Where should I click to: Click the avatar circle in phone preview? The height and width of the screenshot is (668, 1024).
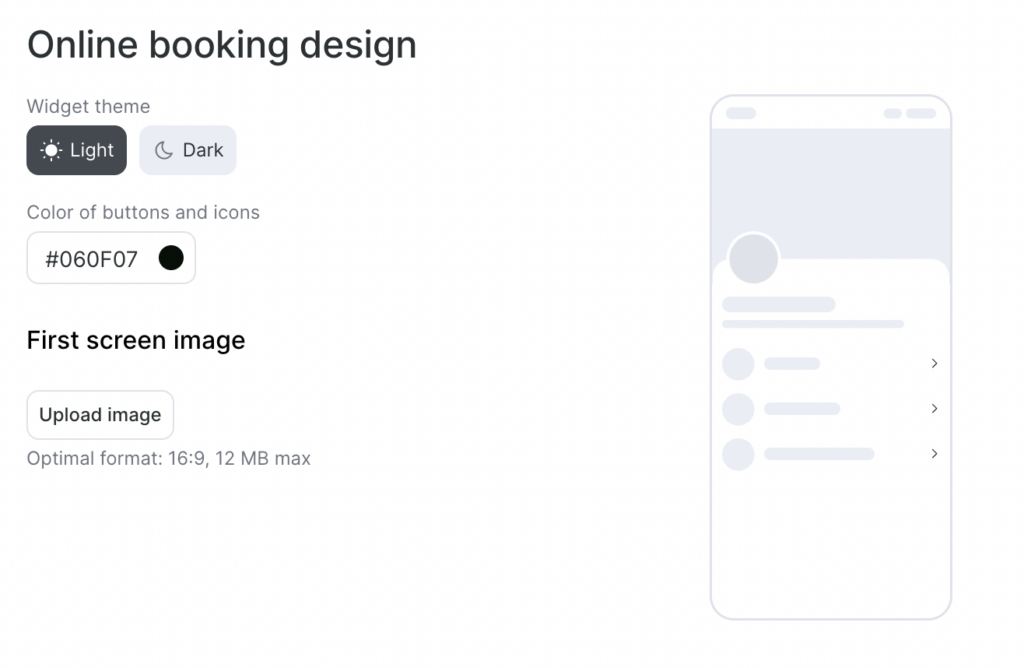click(753, 259)
